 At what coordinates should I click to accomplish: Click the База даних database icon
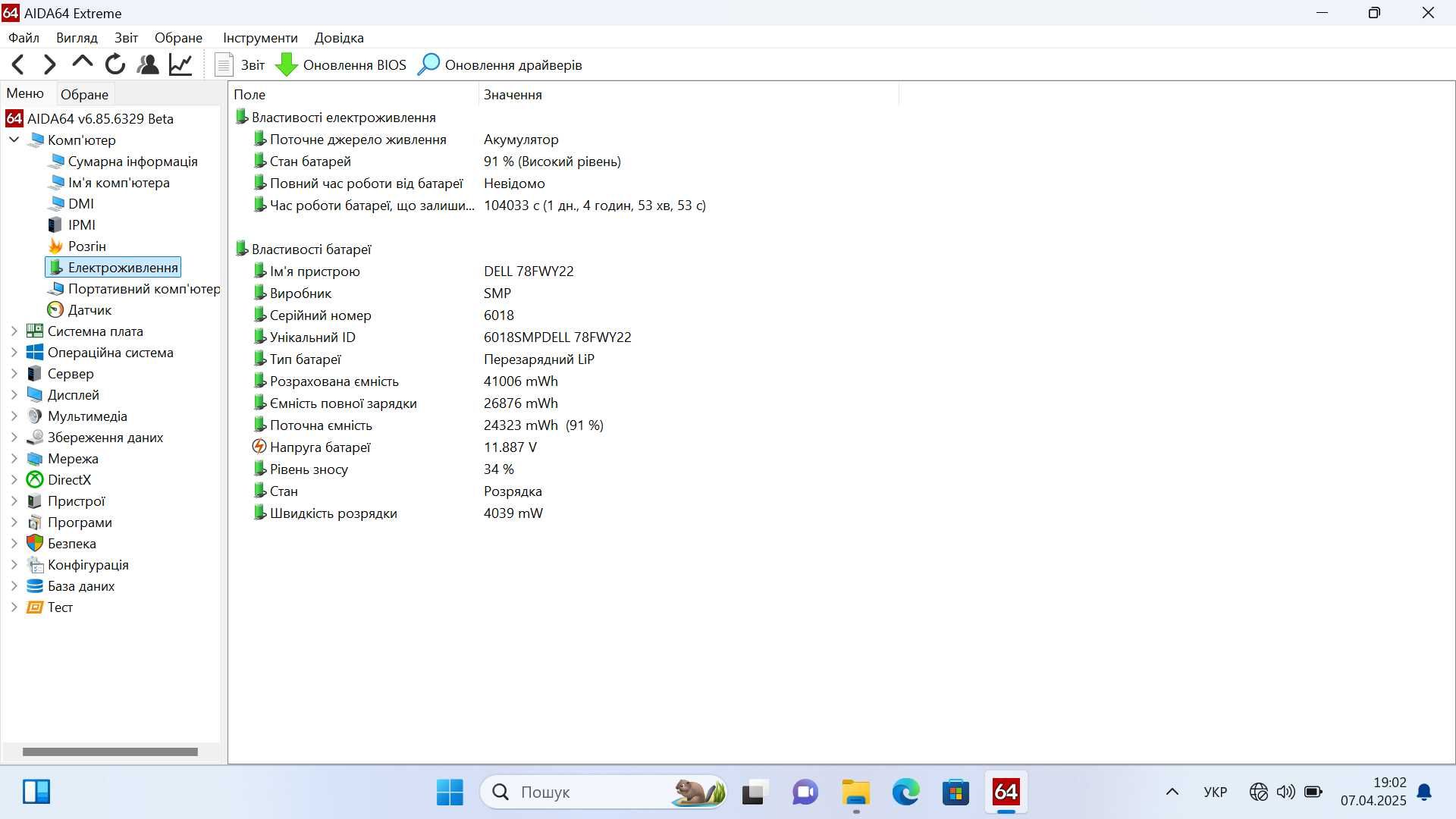point(35,586)
